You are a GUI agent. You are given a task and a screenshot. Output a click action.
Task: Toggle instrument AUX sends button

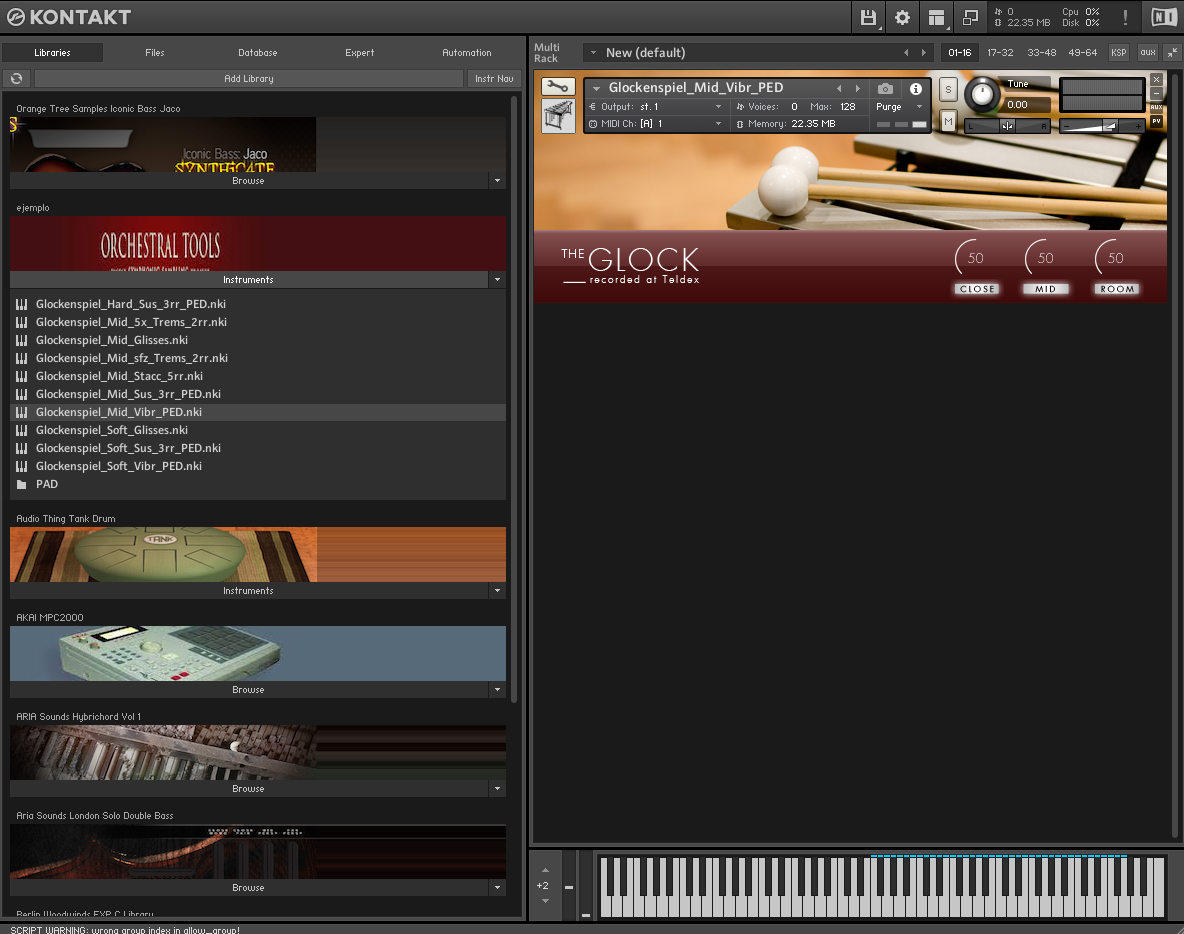(x=1156, y=107)
